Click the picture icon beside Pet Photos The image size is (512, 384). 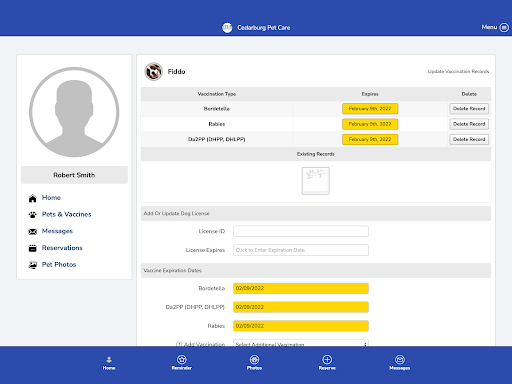click(x=32, y=265)
